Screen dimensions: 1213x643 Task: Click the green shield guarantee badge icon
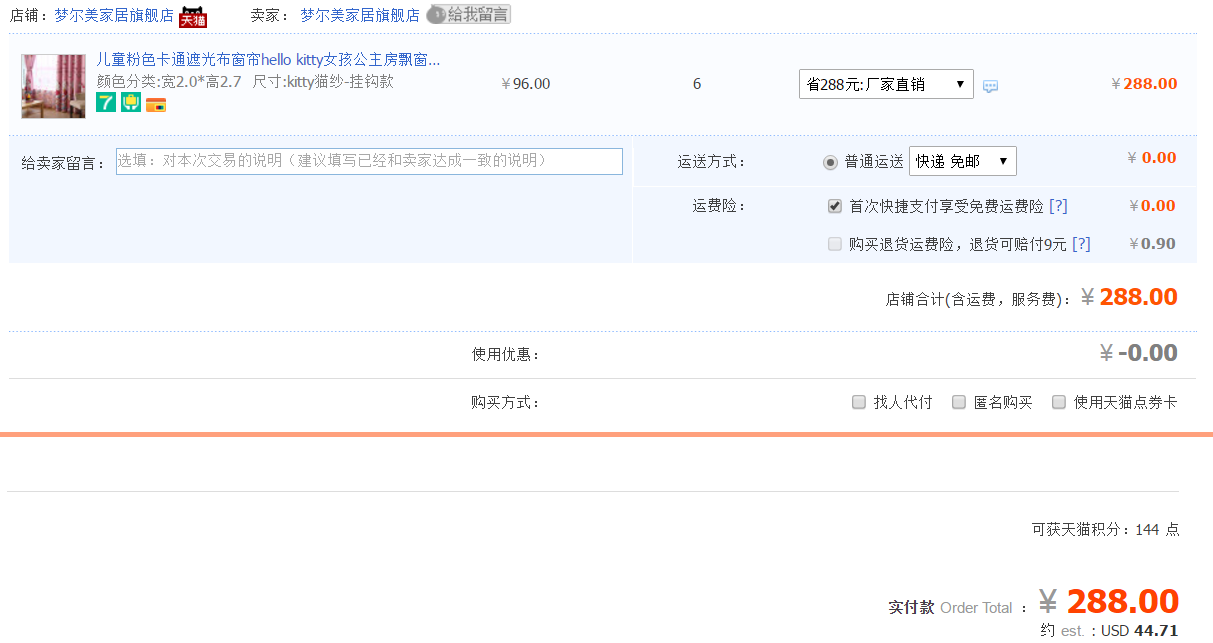131,102
